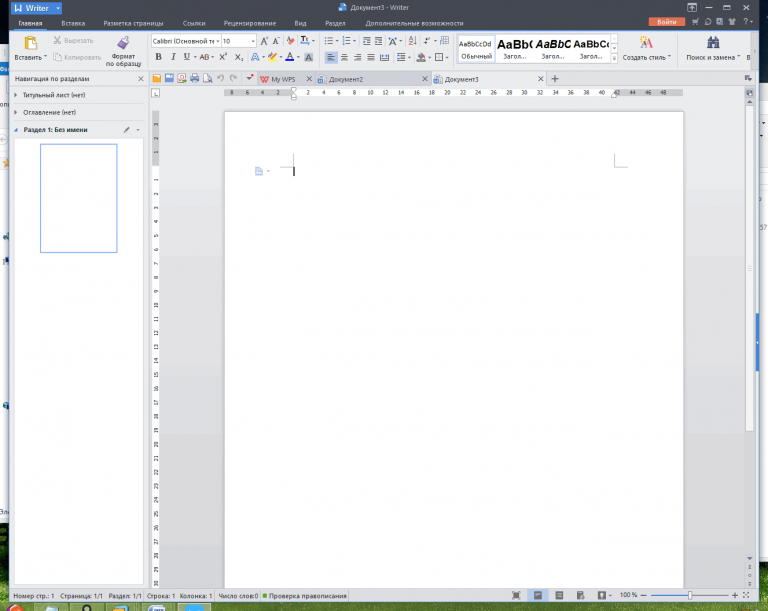Click the undo arrow icon
This screenshot has width=768, height=611.
click(220, 78)
